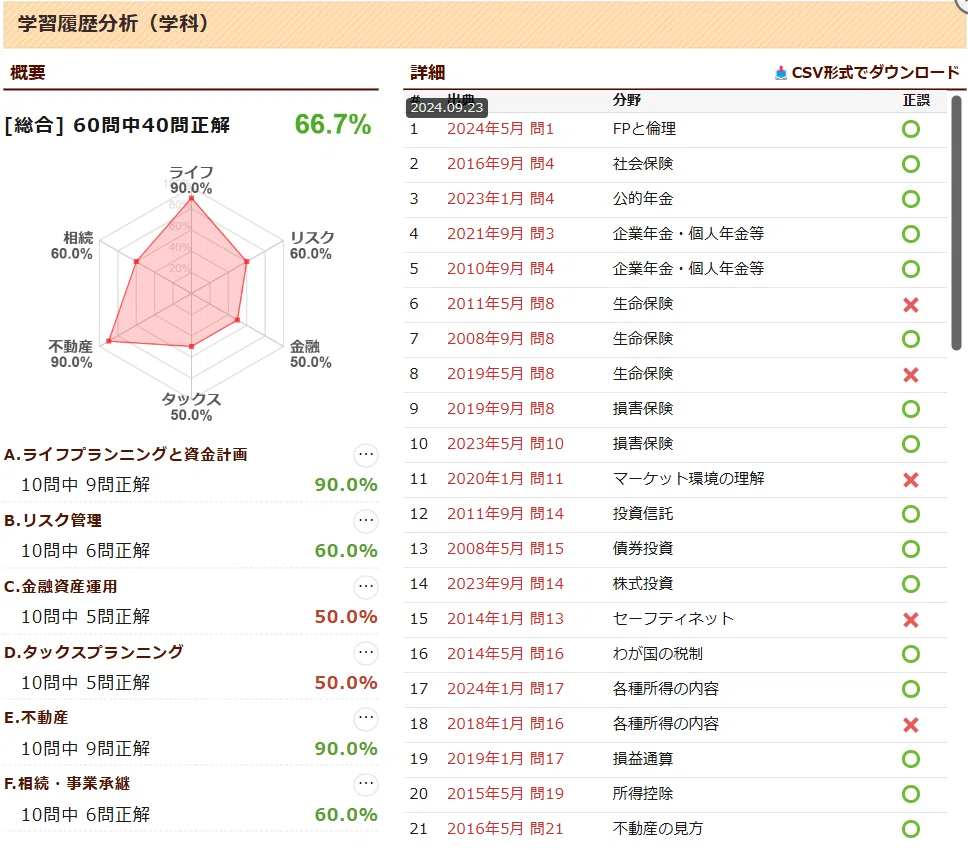The width and height of the screenshot is (968, 850).
Task: Click the 学習履歴分析（学科） page header
Action: [x=114, y=23]
